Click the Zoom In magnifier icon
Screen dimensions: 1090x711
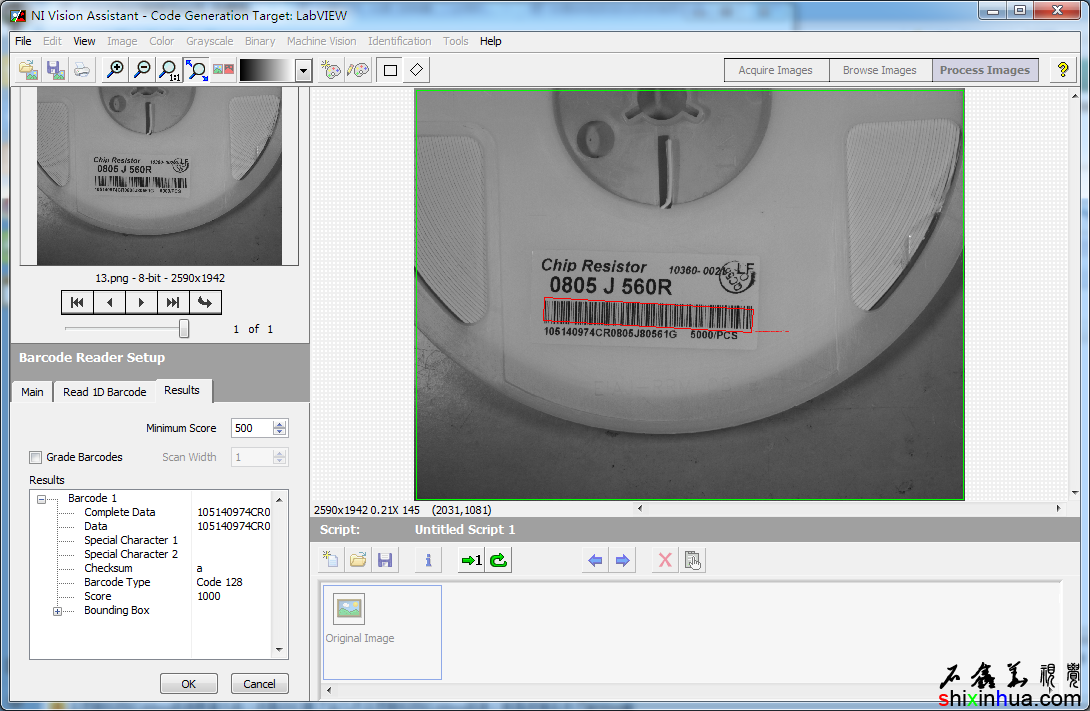[116, 70]
